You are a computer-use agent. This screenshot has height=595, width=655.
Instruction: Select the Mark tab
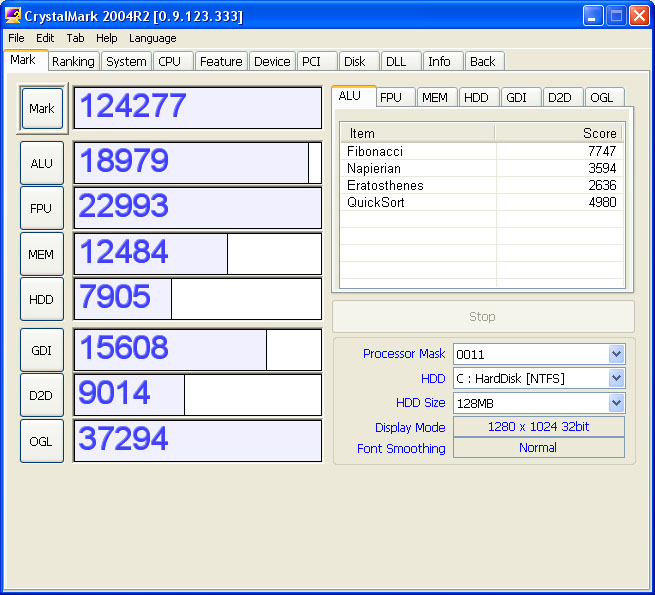coord(25,60)
